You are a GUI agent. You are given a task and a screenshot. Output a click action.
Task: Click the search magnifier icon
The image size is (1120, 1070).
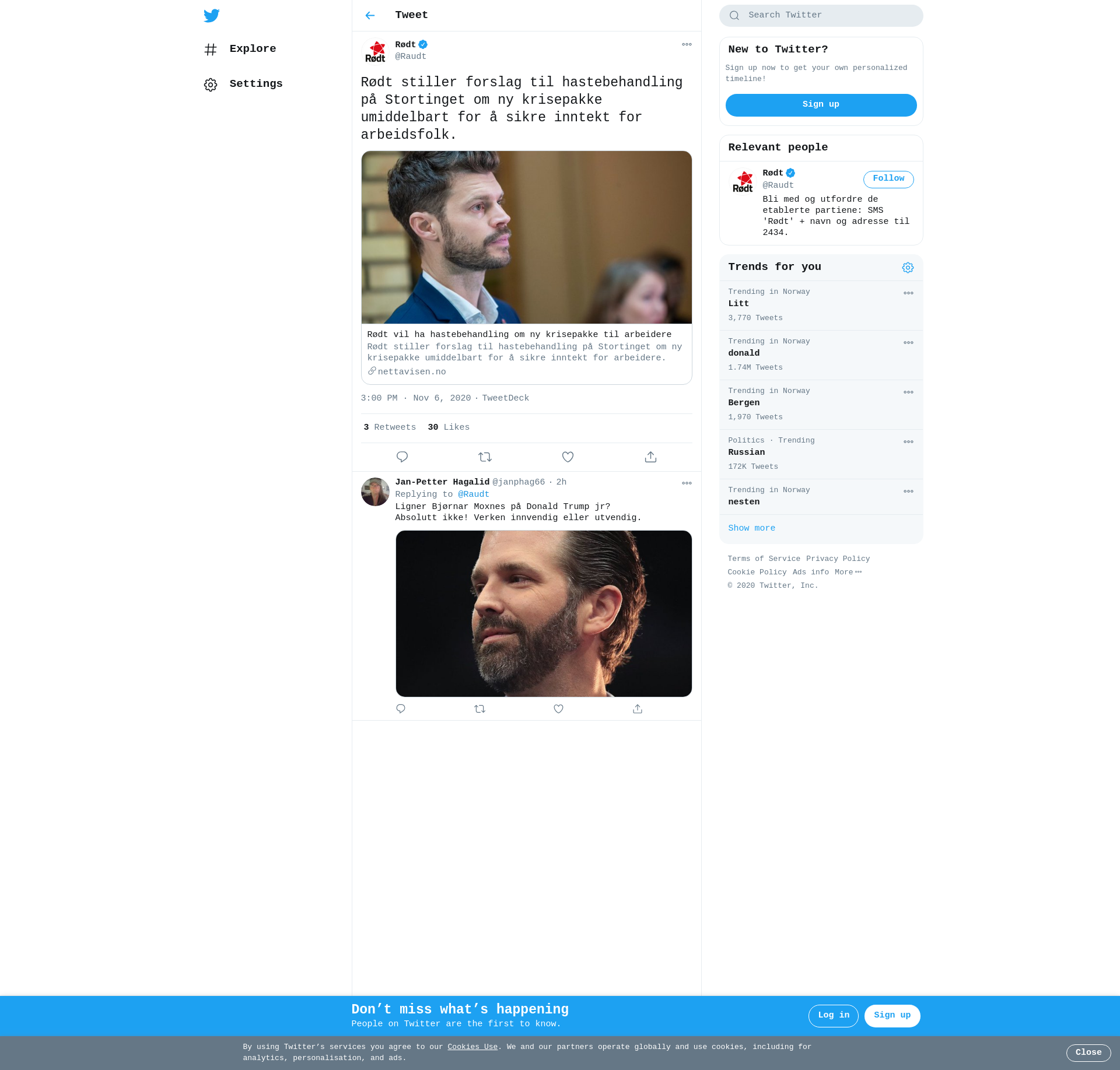(x=734, y=16)
